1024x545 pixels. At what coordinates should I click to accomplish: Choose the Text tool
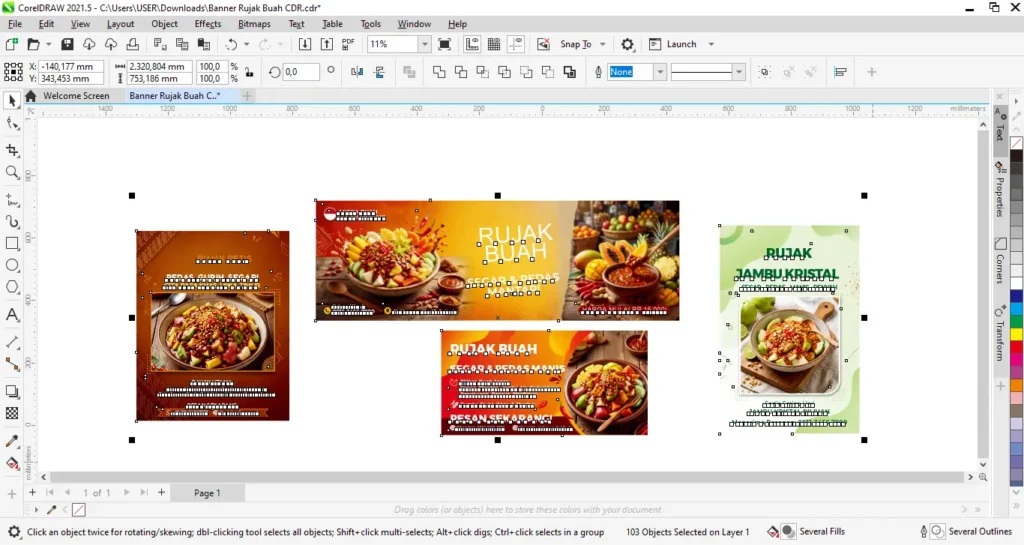12,315
